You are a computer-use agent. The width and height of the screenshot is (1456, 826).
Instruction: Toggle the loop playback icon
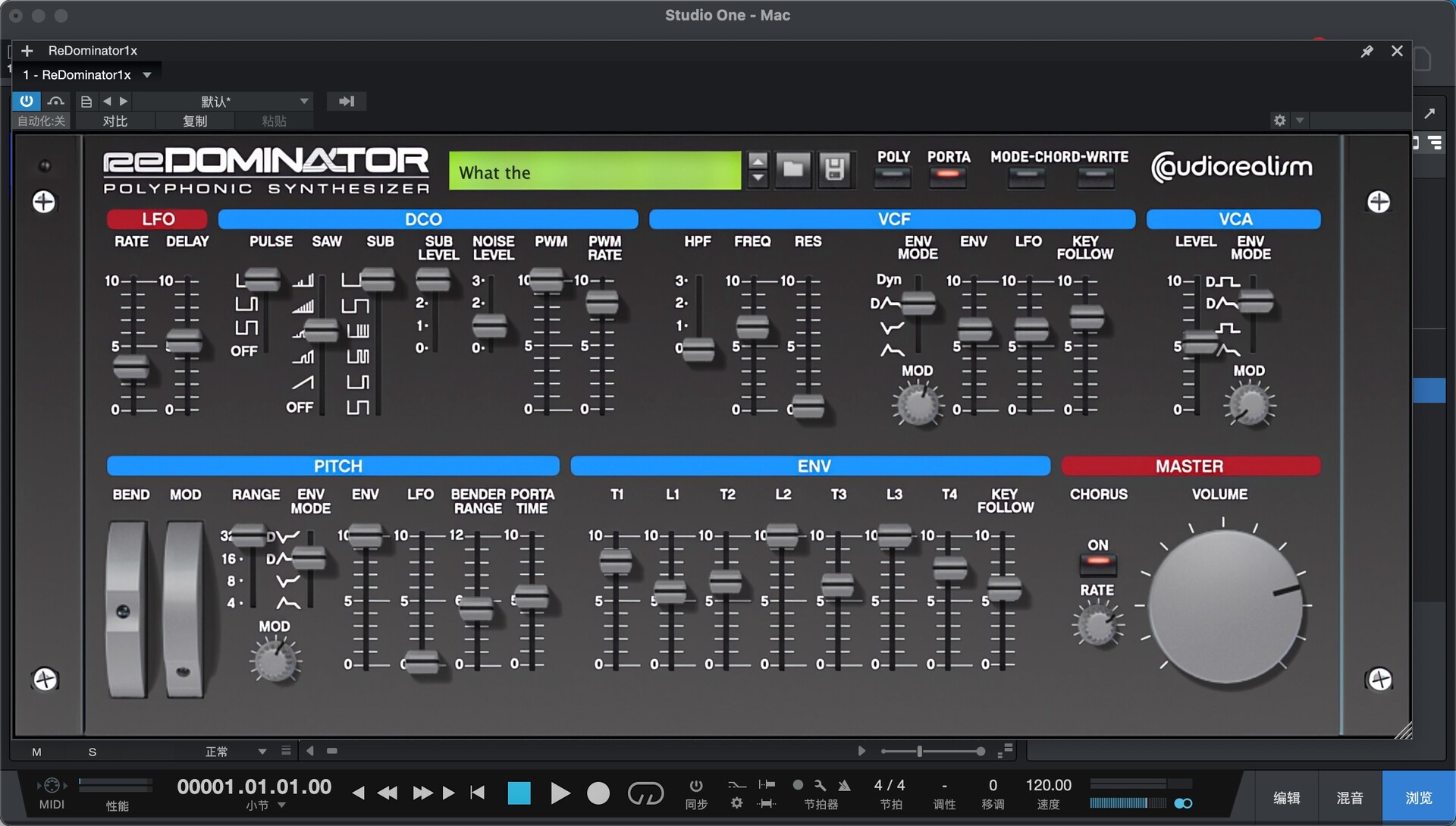click(645, 793)
